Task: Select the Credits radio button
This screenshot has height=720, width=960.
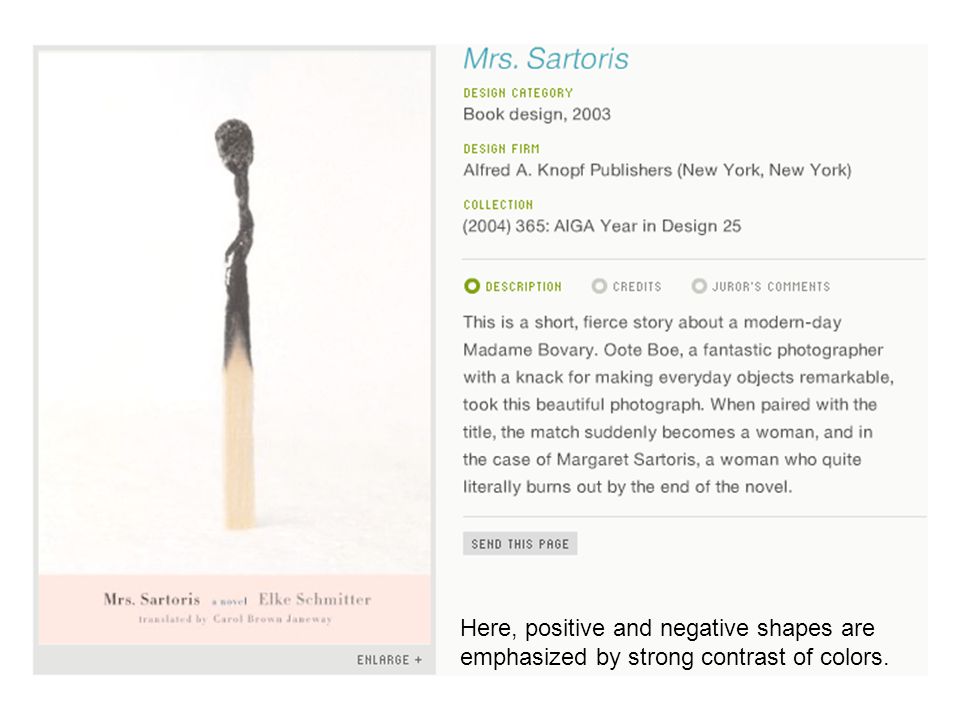Action: [599, 286]
